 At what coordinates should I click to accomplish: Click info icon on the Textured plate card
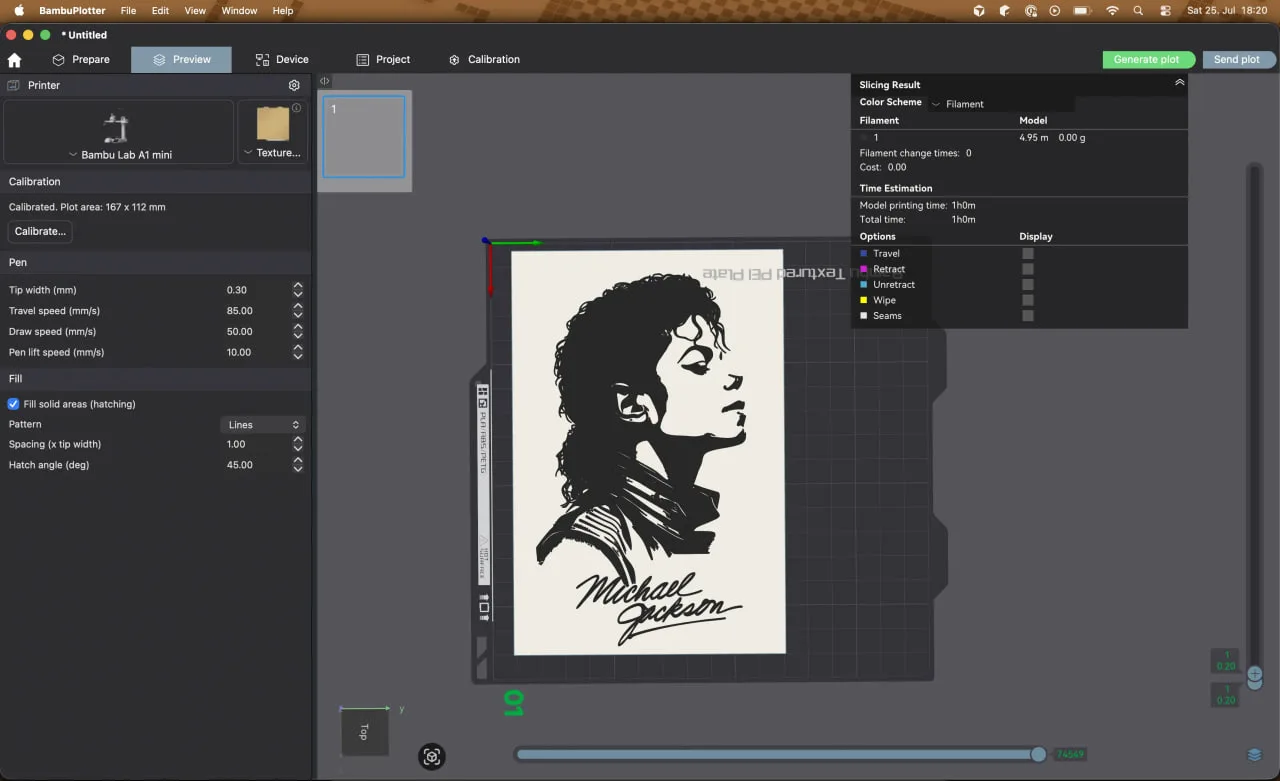pos(297,108)
